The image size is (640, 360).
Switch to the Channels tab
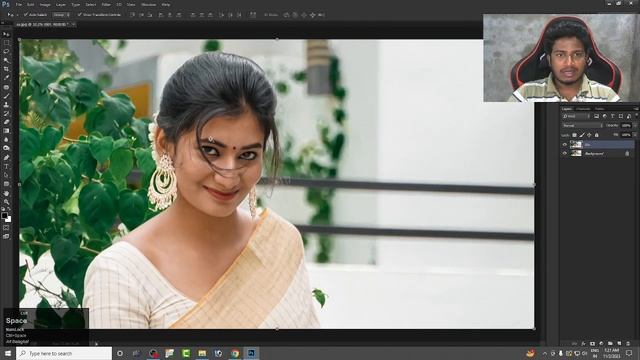pos(583,109)
